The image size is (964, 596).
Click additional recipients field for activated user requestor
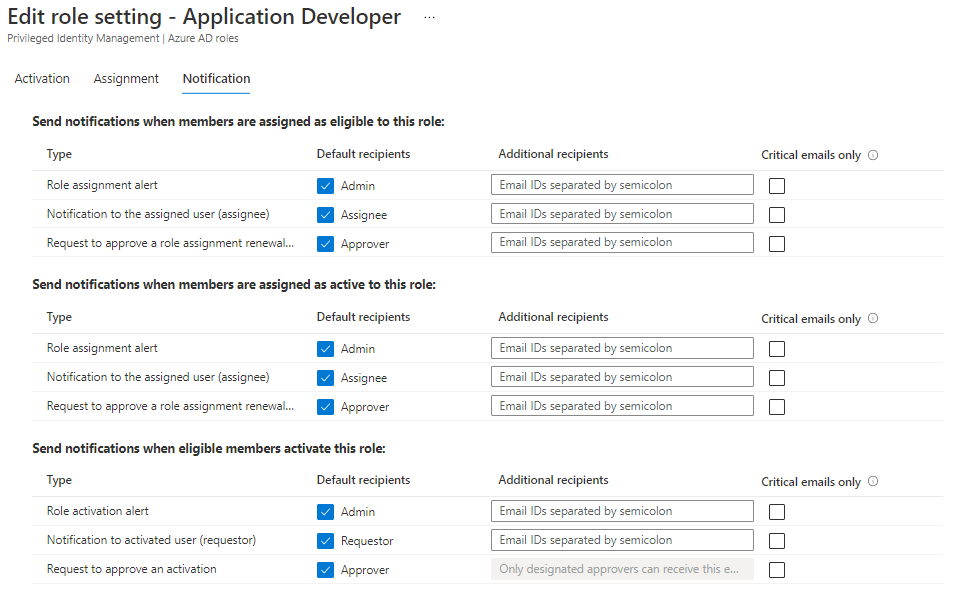point(622,540)
